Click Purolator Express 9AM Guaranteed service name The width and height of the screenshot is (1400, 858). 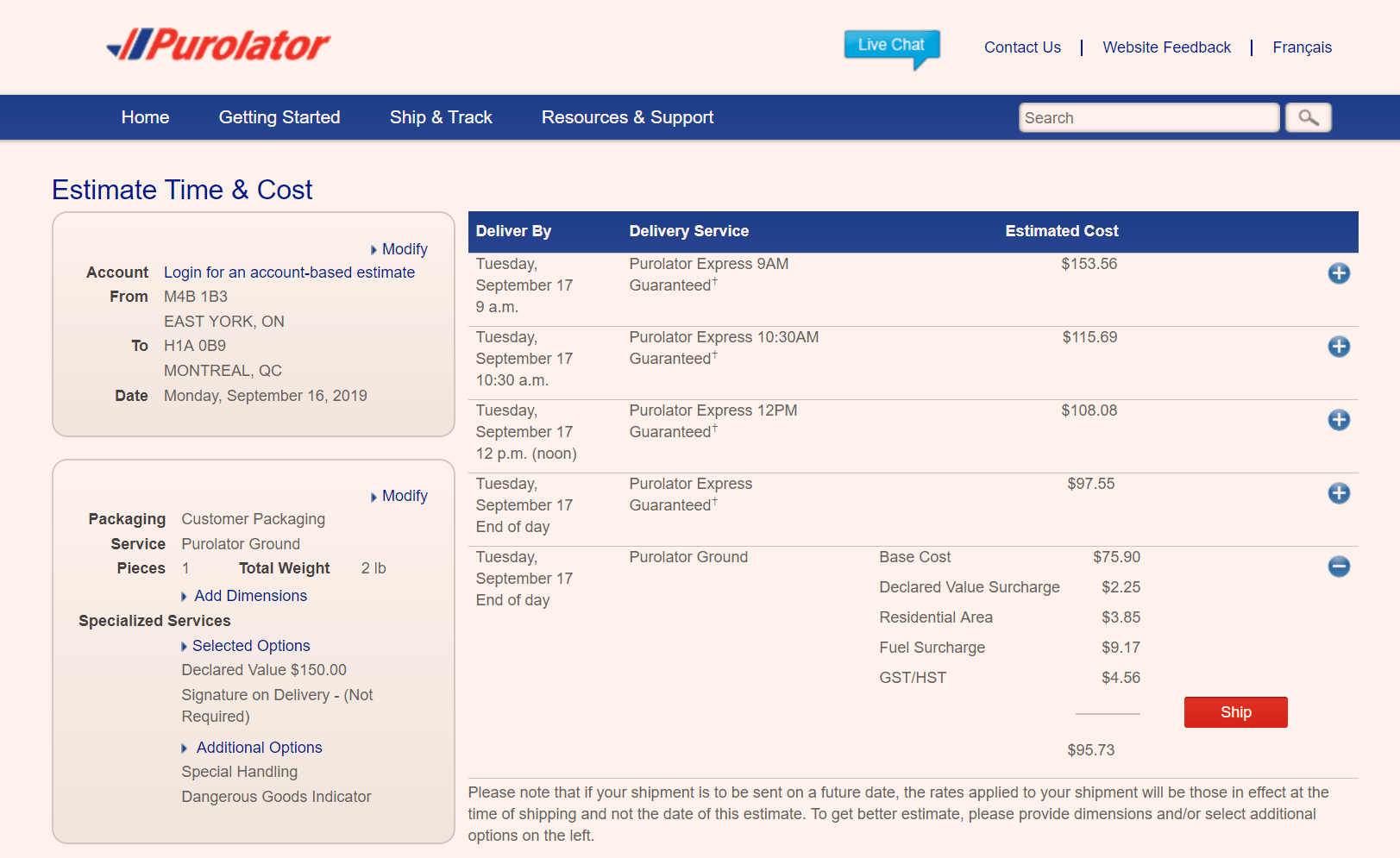708,274
